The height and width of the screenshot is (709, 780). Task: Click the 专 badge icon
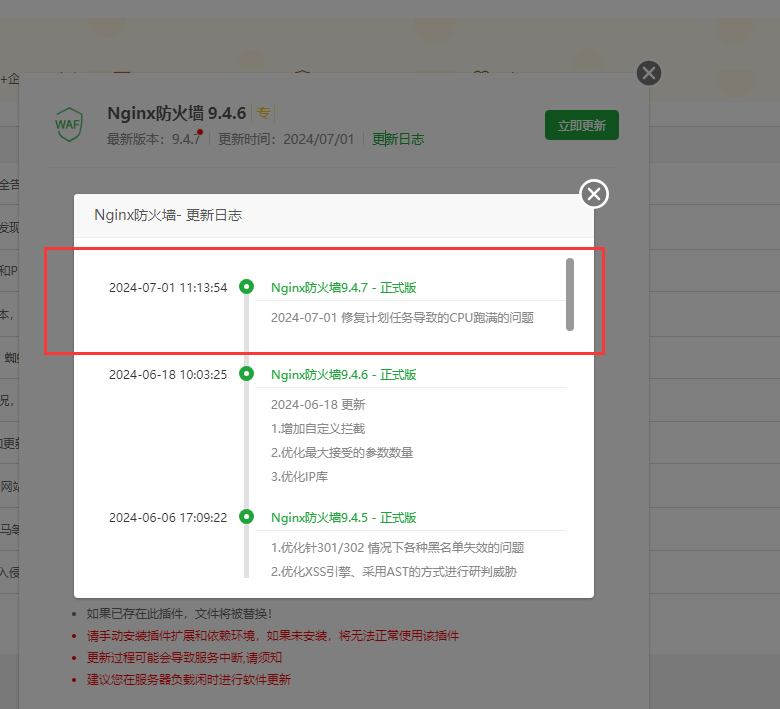[x=264, y=113]
